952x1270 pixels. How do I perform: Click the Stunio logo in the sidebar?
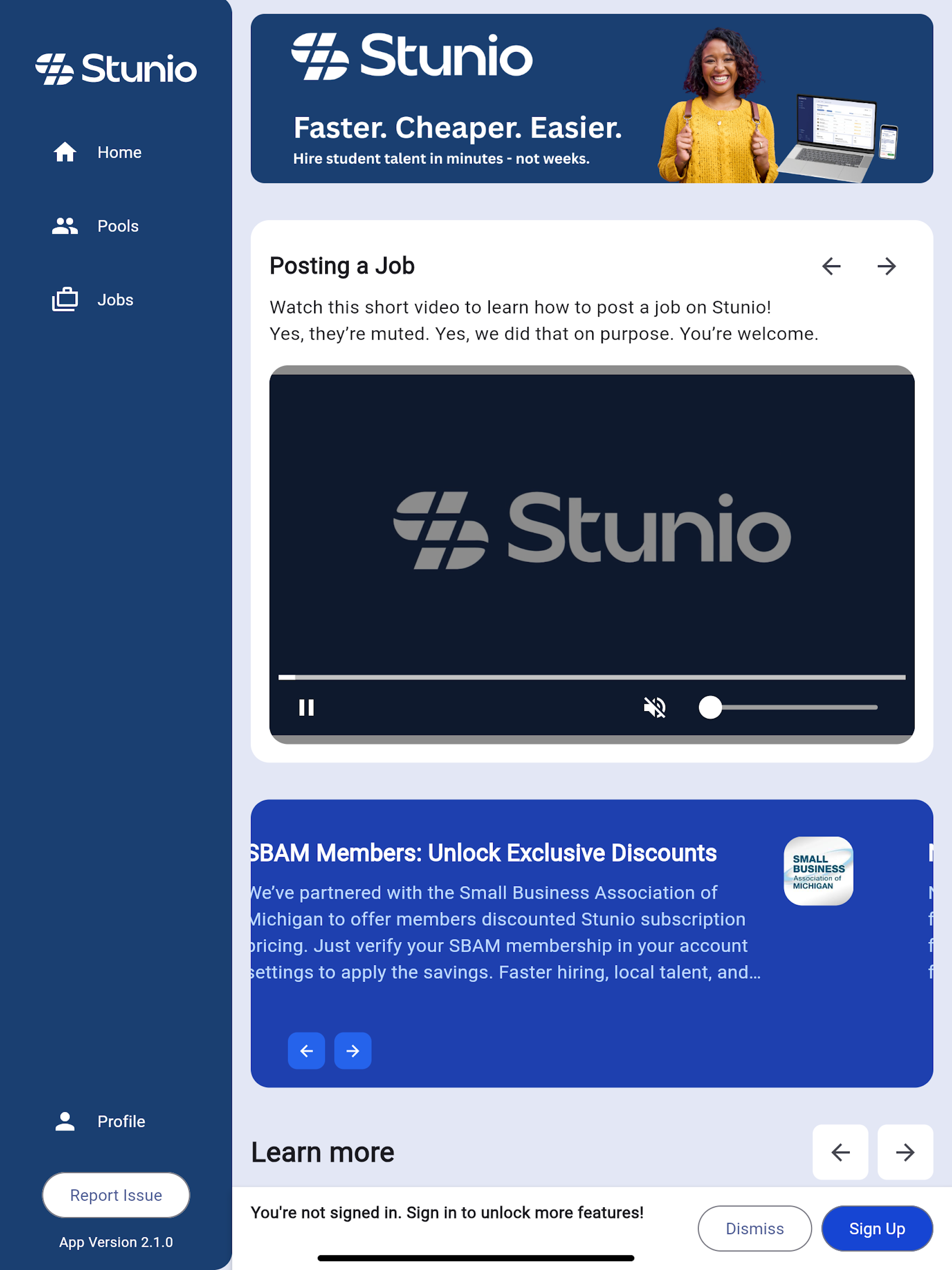click(116, 69)
